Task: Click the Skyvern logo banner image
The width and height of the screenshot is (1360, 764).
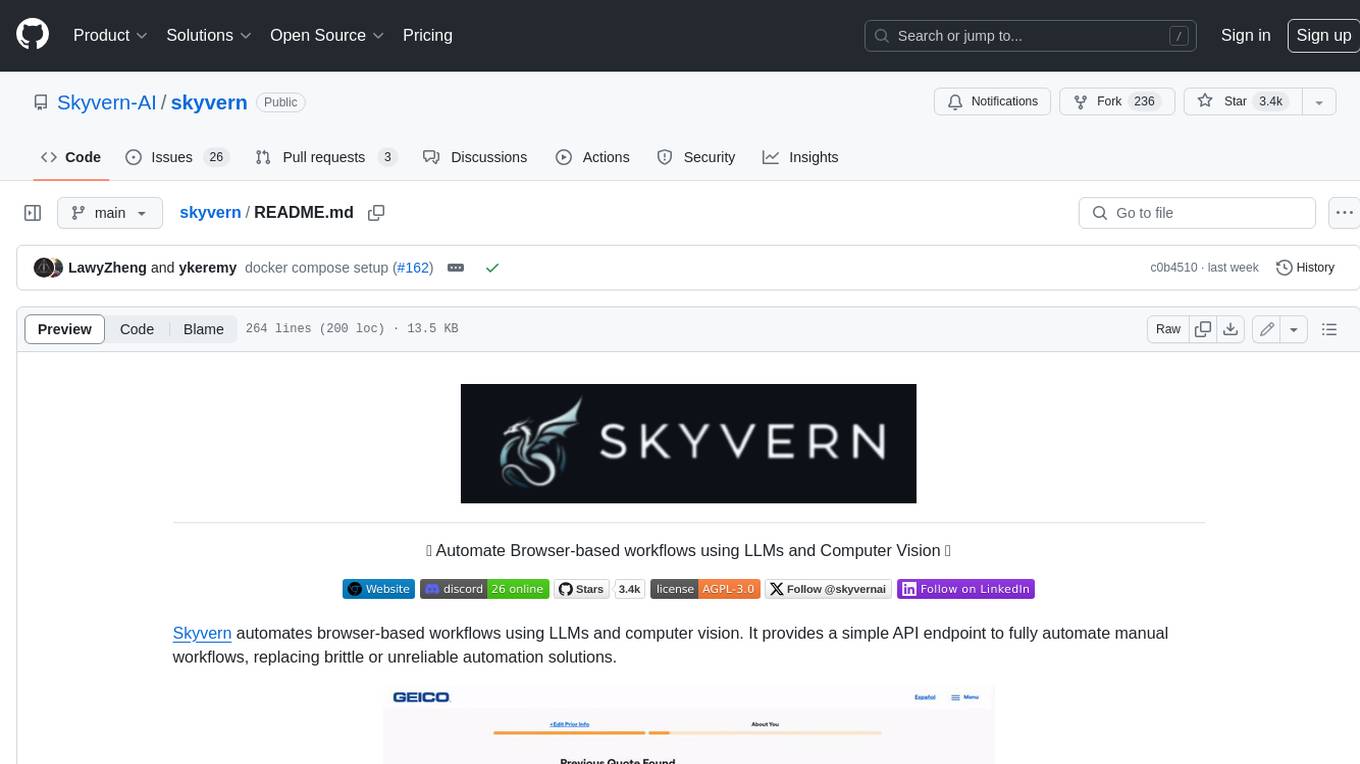Action: pos(688,443)
